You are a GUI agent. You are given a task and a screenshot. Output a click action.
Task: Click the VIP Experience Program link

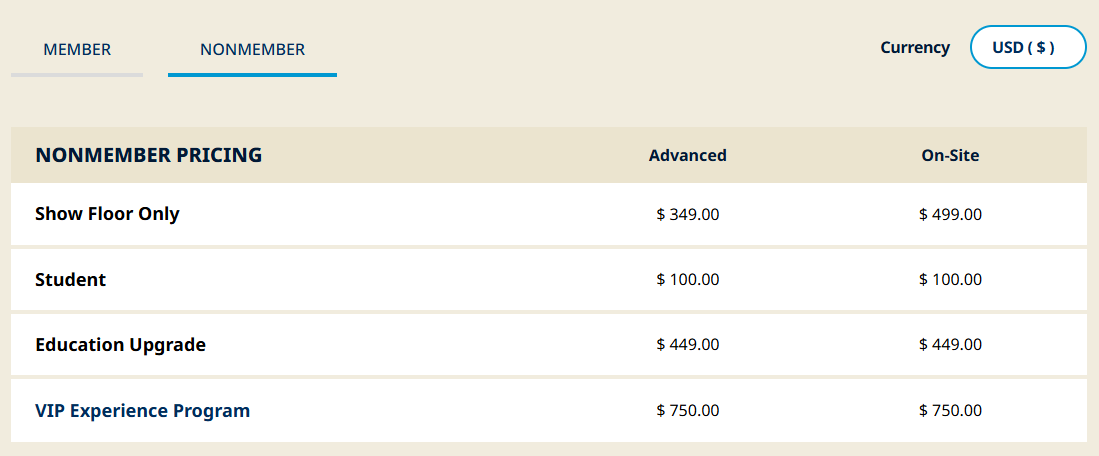point(142,410)
